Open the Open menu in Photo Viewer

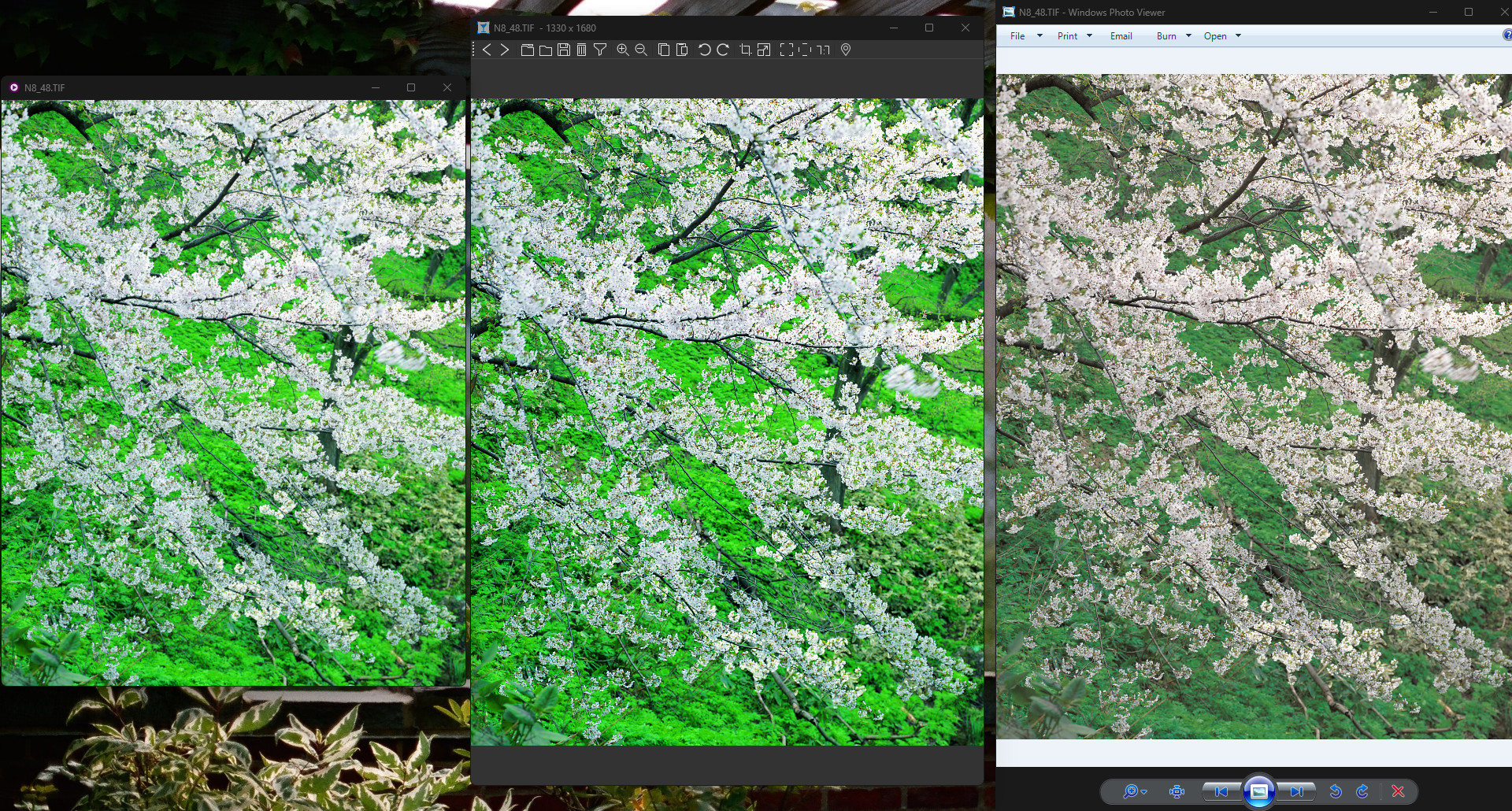click(x=1215, y=36)
